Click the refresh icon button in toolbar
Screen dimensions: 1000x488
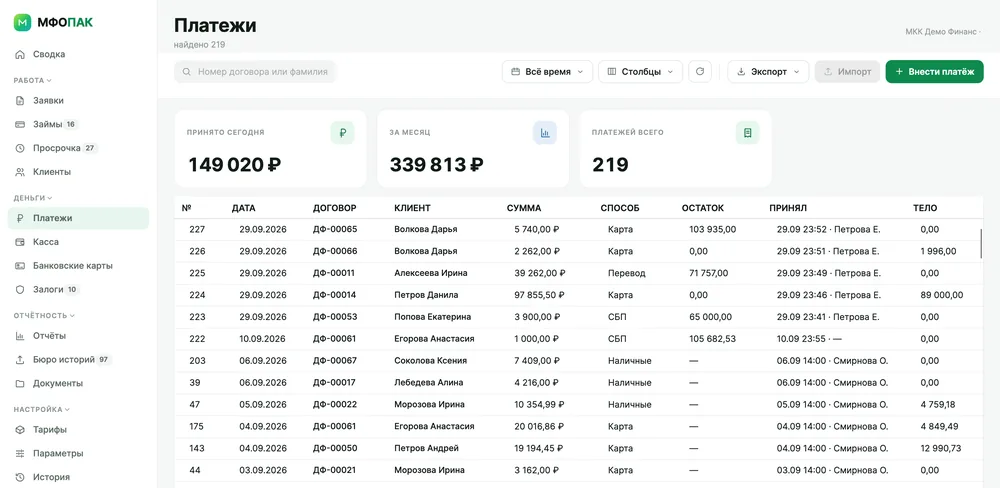tap(700, 71)
